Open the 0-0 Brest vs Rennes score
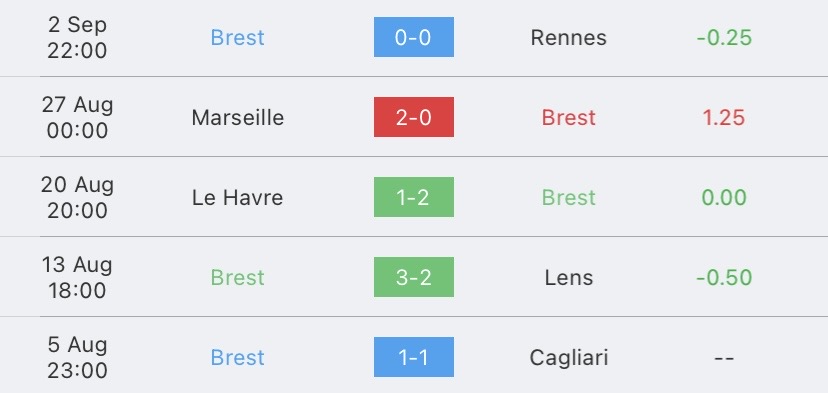Image resolution: width=828 pixels, height=393 pixels. (413, 37)
